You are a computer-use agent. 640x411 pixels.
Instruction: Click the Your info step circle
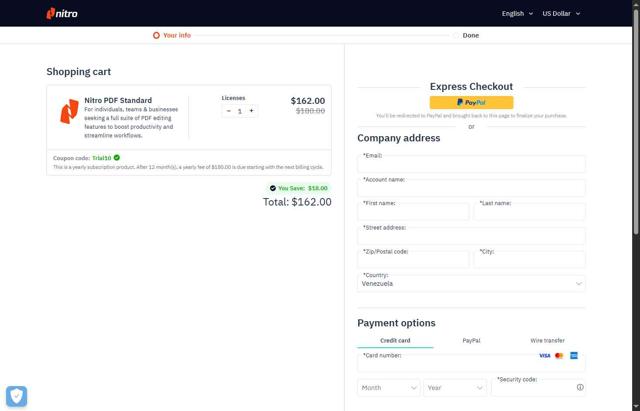(156, 36)
